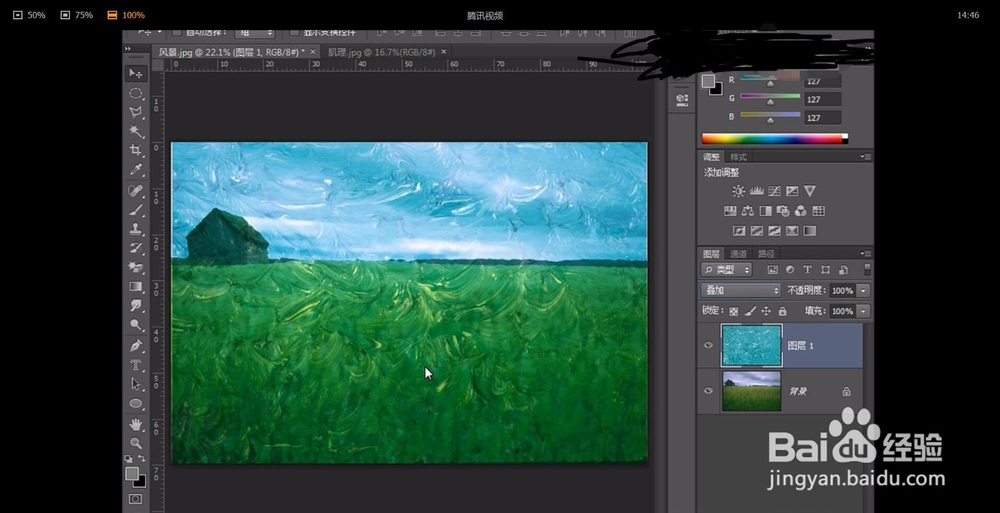The image size is (1000, 513).
Task: Add Hue/Saturation adjustment icon
Action: coord(730,211)
